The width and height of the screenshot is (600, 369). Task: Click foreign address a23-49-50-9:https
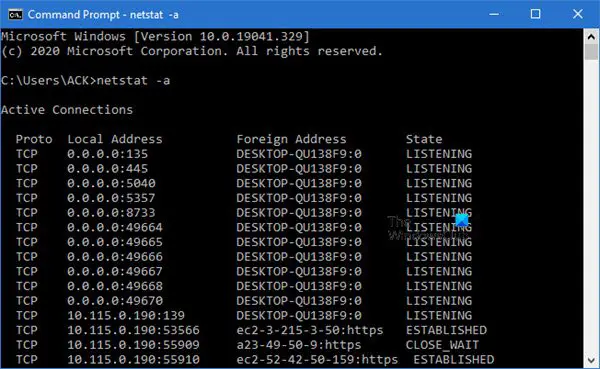coord(298,345)
